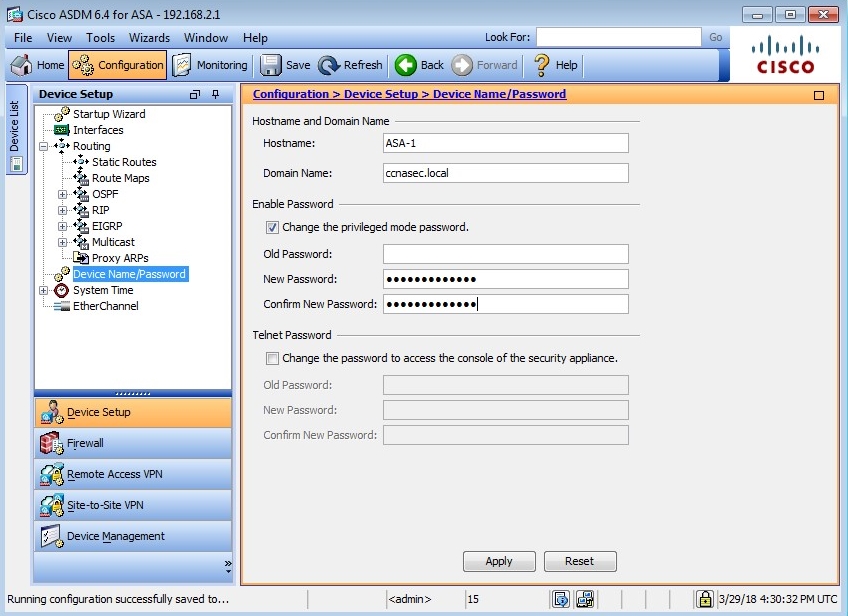
Task: Select the Configuration toolbar button
Action: [117, 65]
